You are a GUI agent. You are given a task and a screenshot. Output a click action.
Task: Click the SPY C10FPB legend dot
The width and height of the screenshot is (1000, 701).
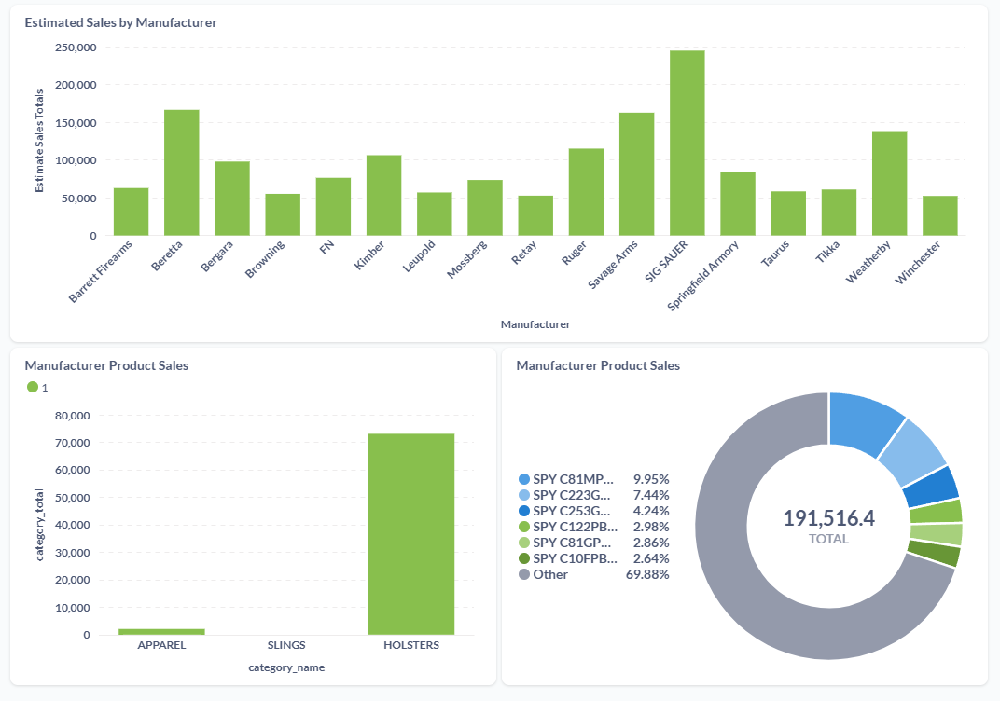(x=524, y=556)
